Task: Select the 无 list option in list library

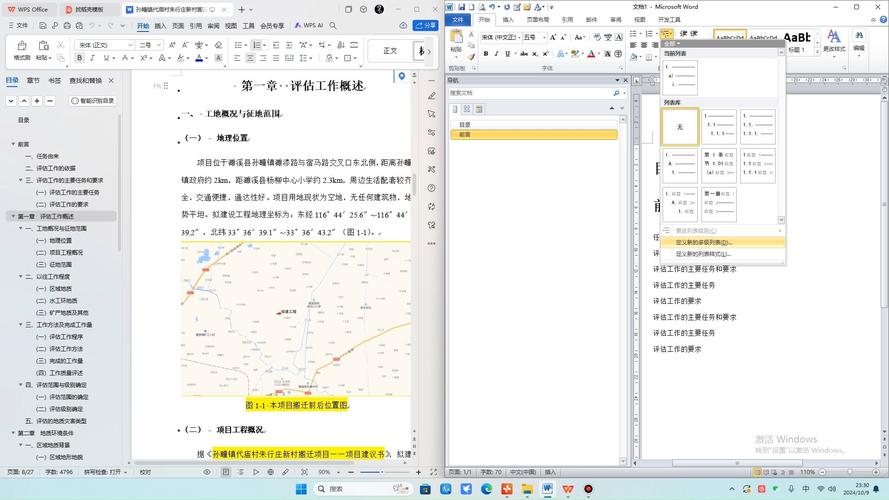Action: tap(680, 127)
